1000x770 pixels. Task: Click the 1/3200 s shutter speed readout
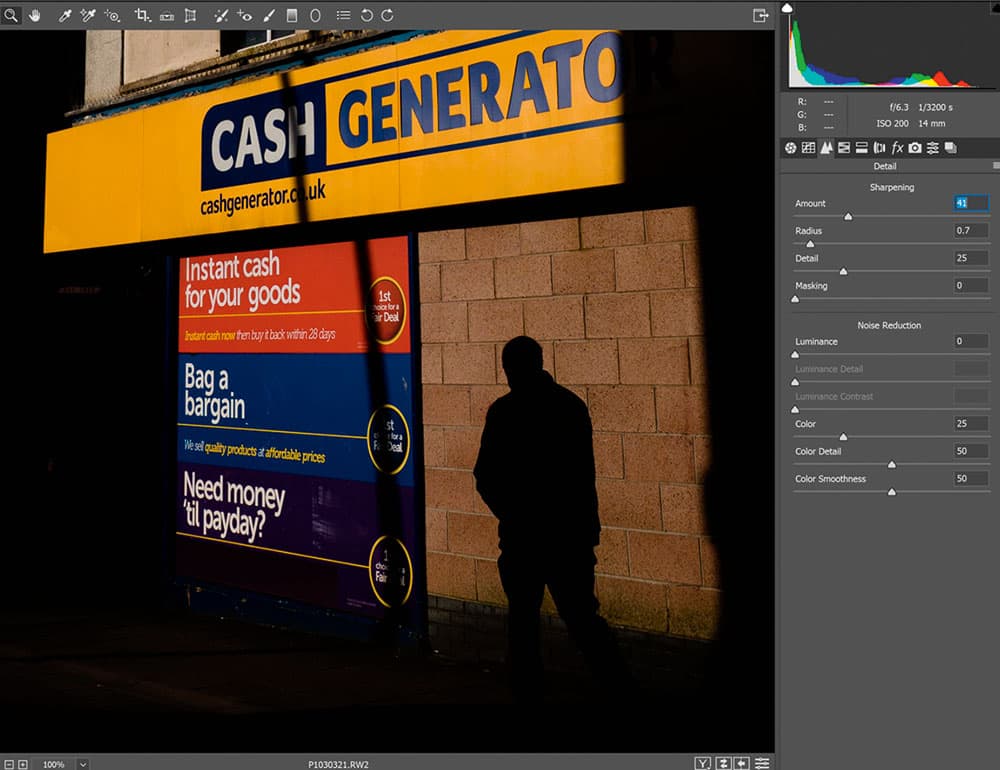[936, 107]
